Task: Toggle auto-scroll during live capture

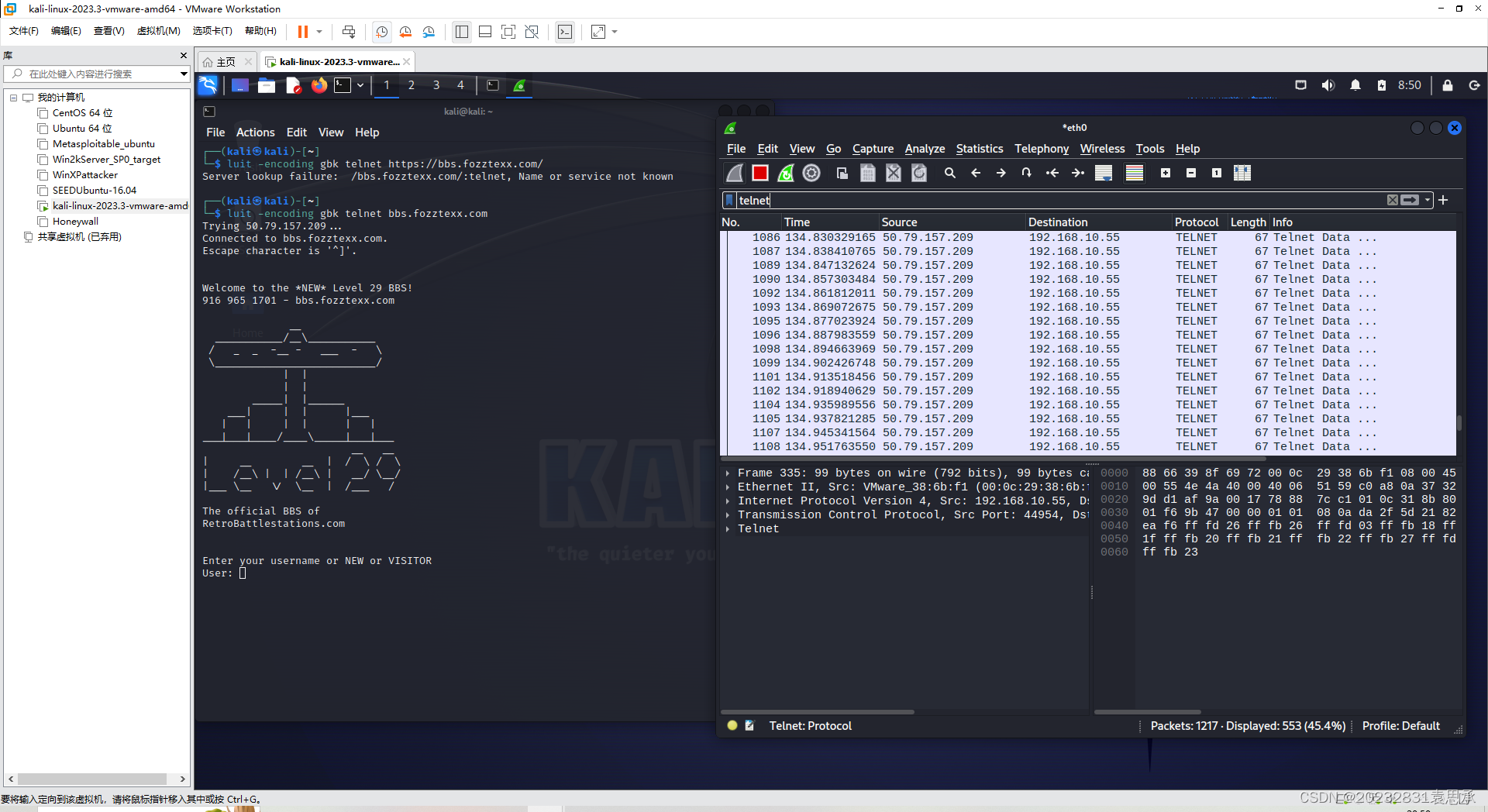Action: (1104, 173)
